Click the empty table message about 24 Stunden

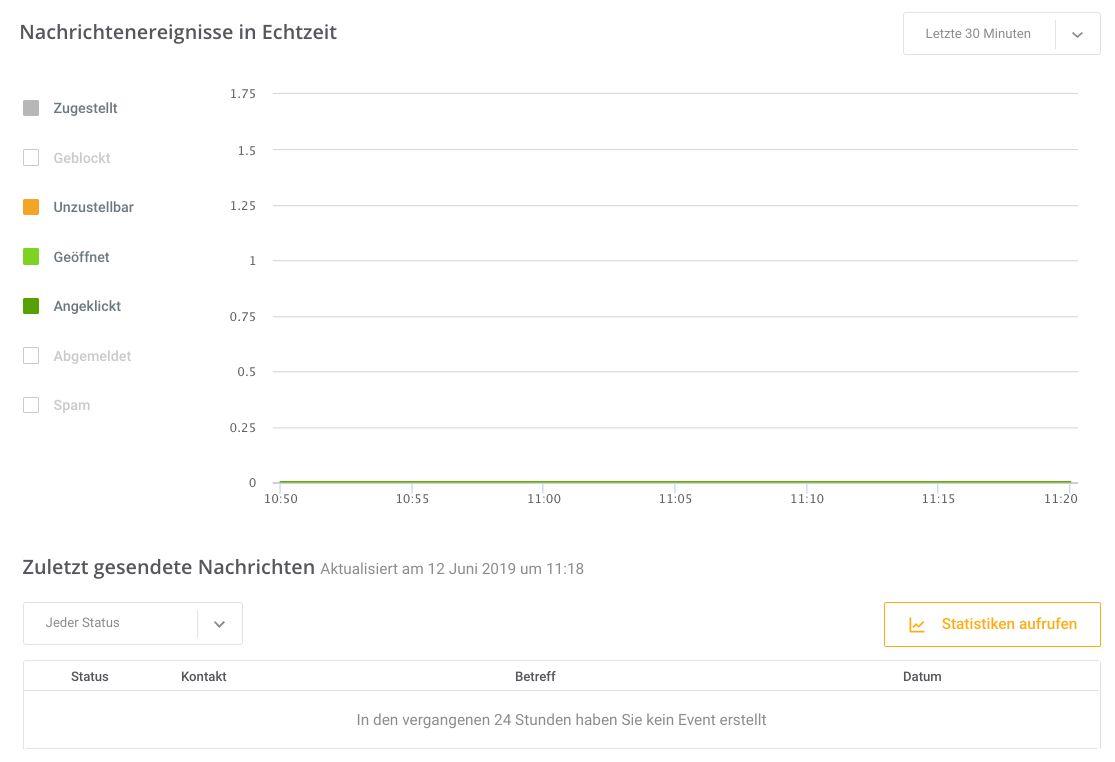[562, 720]
